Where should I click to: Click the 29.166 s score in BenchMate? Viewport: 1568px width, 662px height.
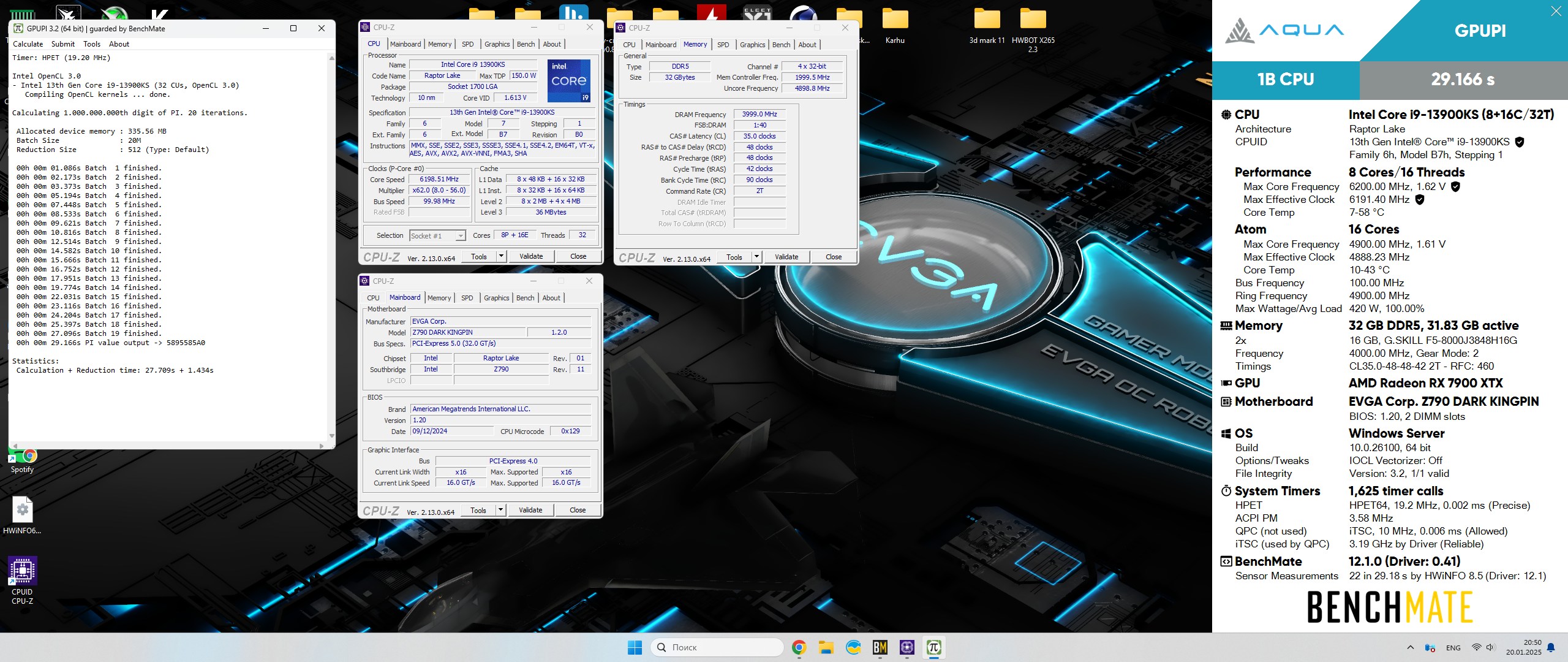coord(1463,80)
